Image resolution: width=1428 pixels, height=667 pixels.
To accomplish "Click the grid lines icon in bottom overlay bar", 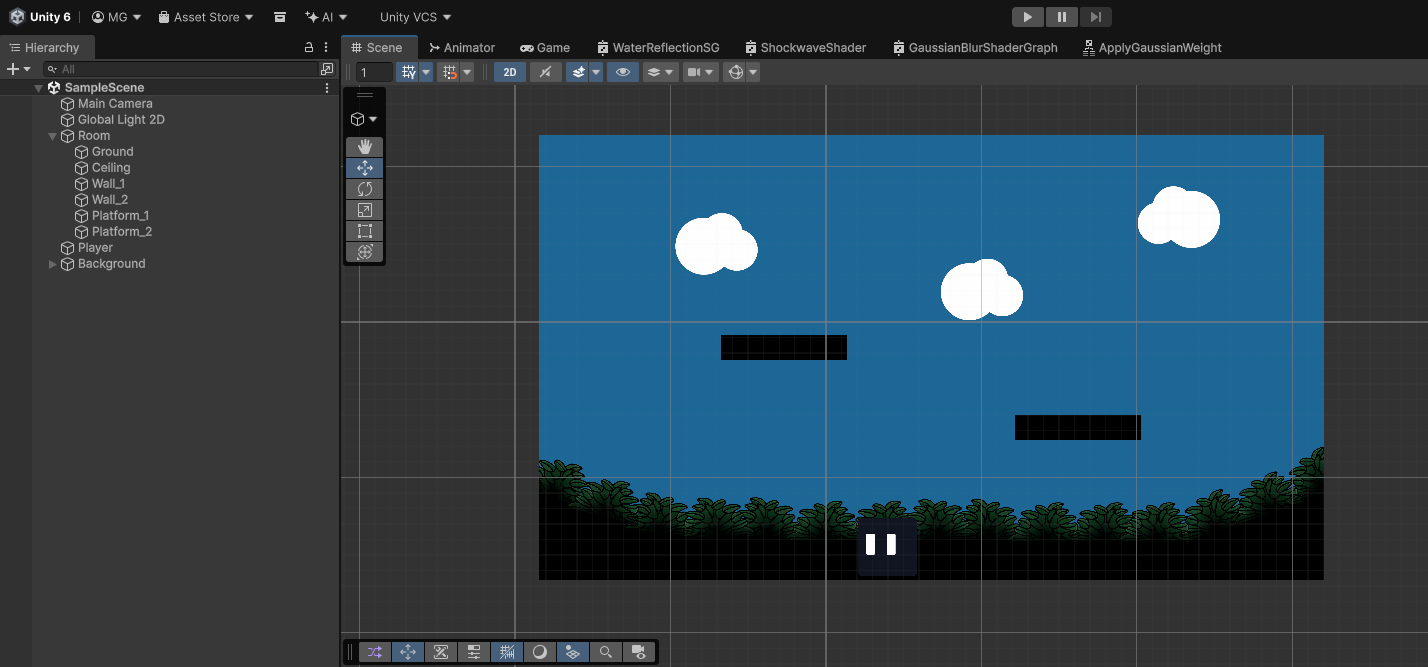I will 507,652.
